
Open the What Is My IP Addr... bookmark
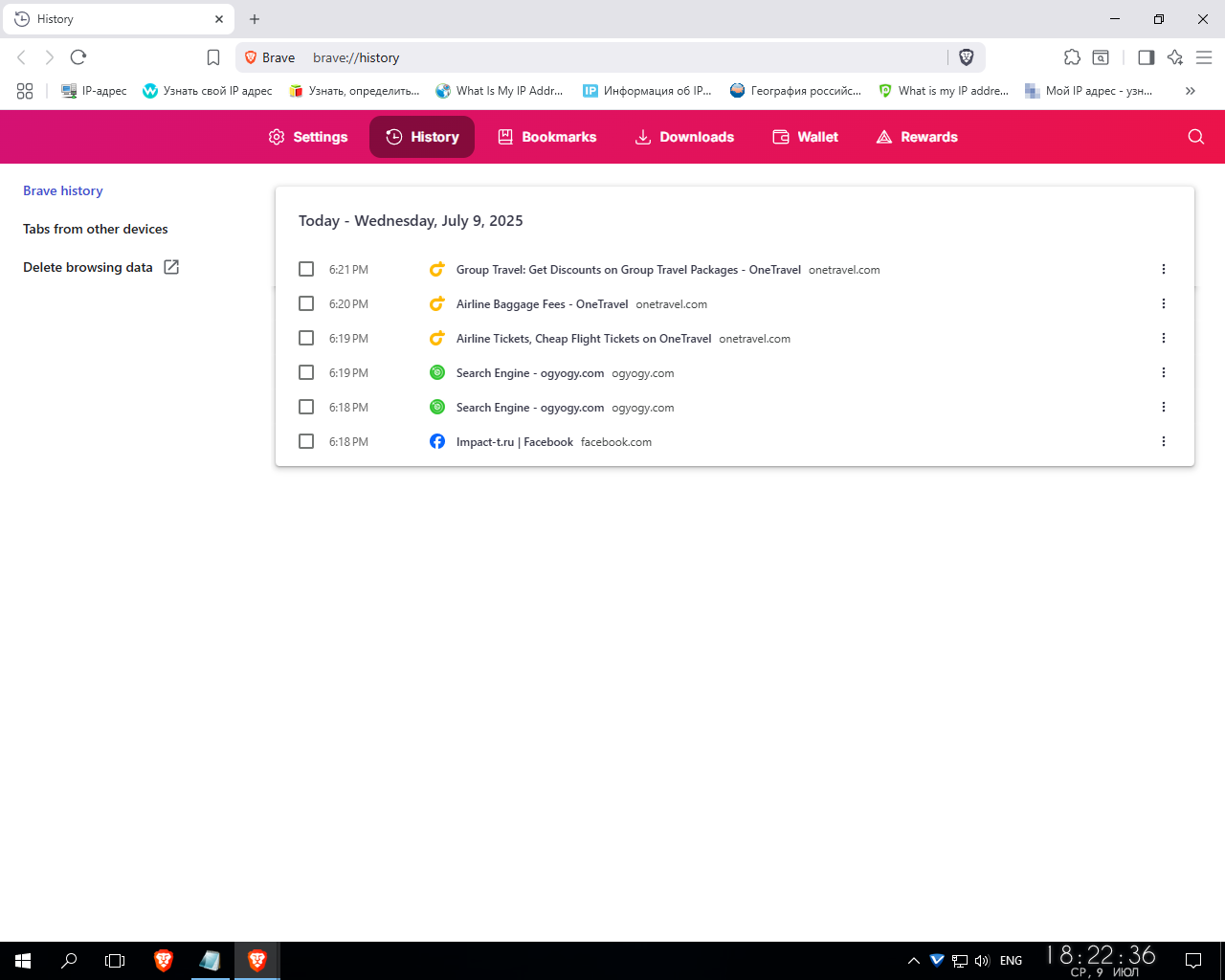point(500,91)
